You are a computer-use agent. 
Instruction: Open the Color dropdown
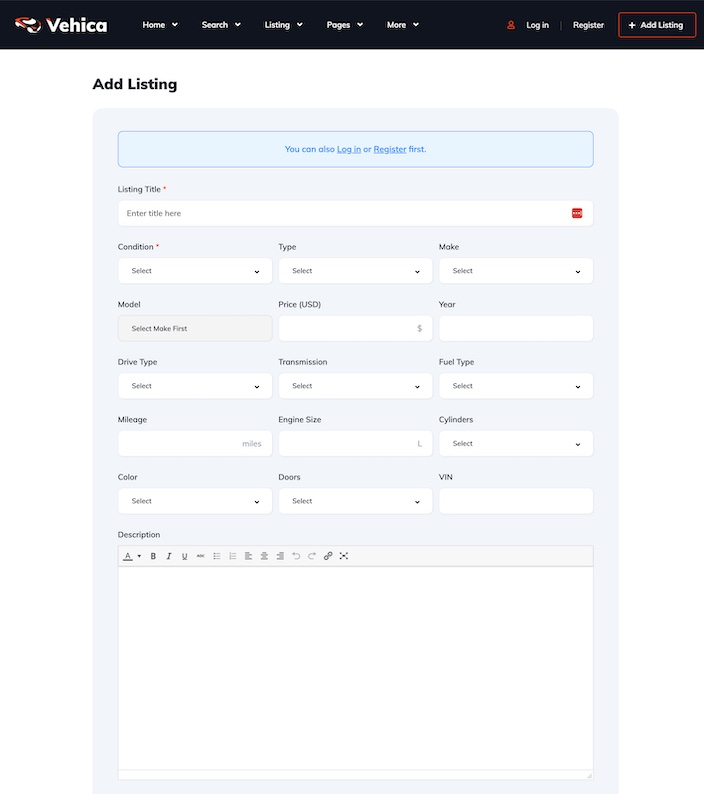point(195,501)
